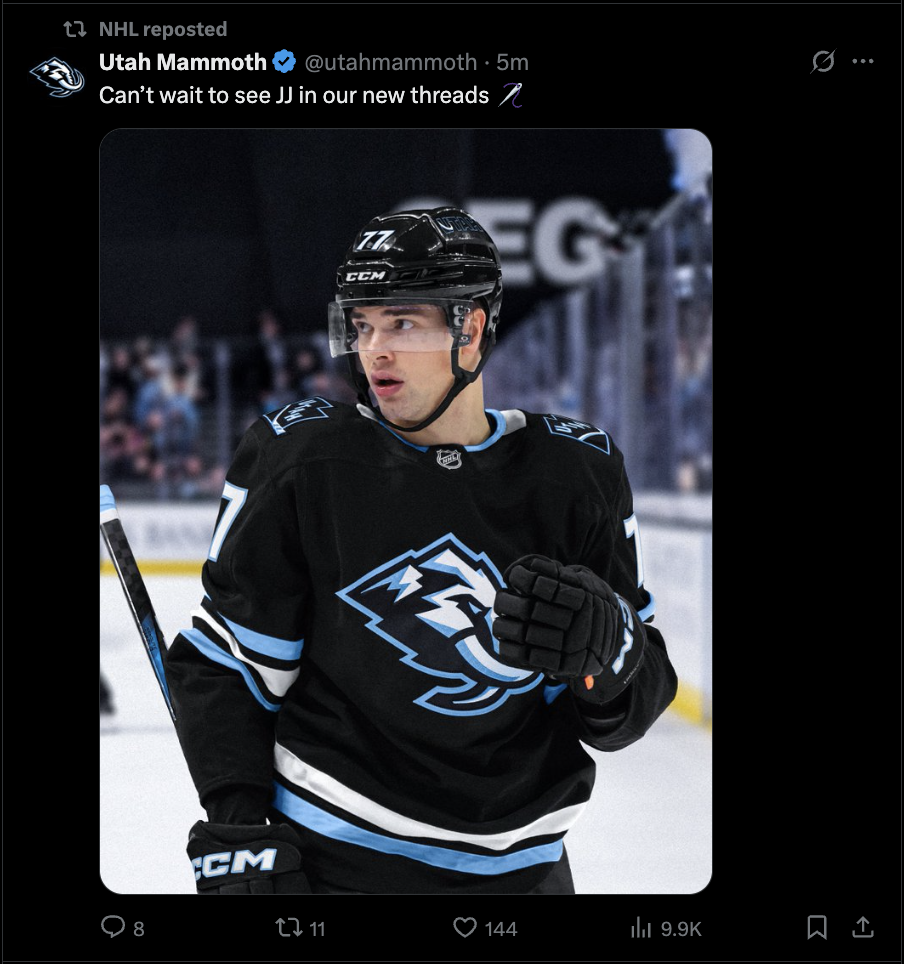Bookmark the Utah Mammoth post
The image size is (904, 964).
(x=817, y=927)
